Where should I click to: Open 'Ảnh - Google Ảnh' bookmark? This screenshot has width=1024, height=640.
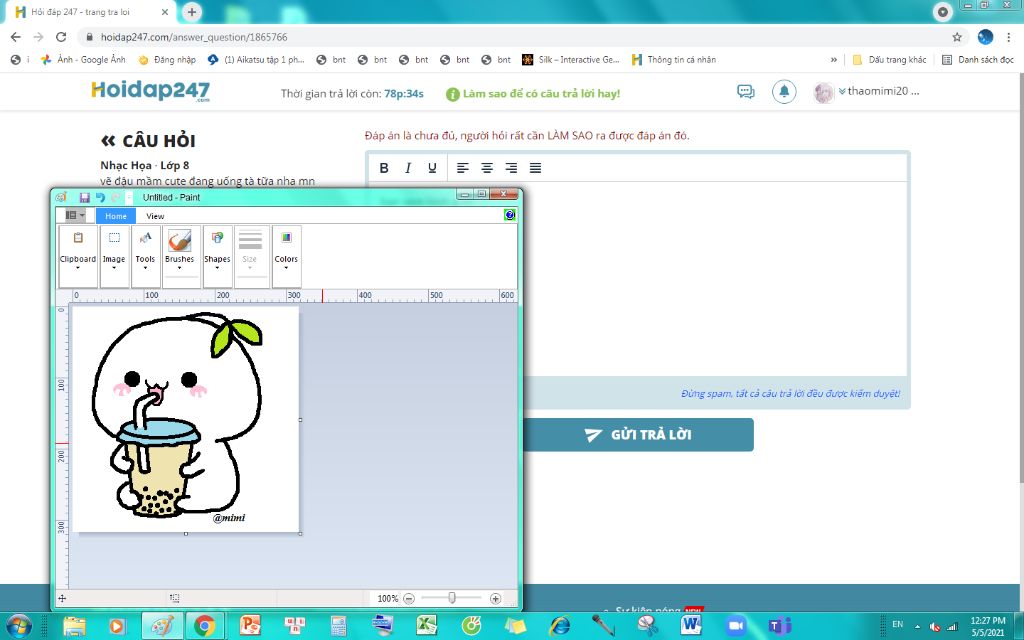coord(83,59)
